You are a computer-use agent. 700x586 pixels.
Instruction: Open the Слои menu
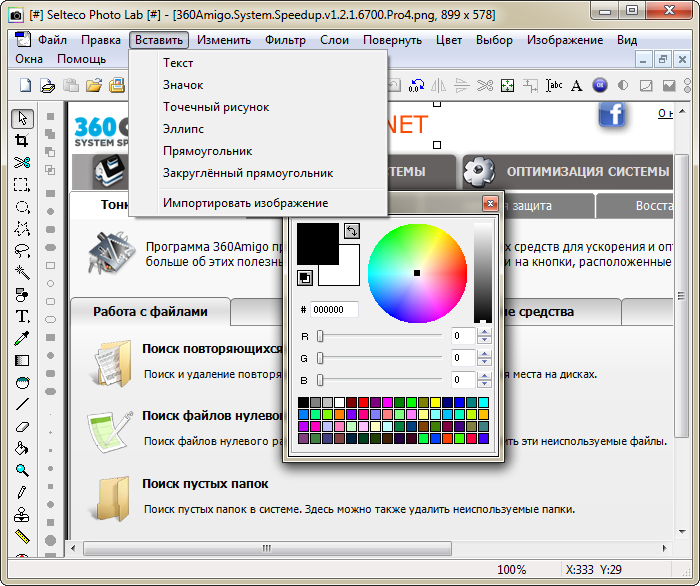coord(334,40)
